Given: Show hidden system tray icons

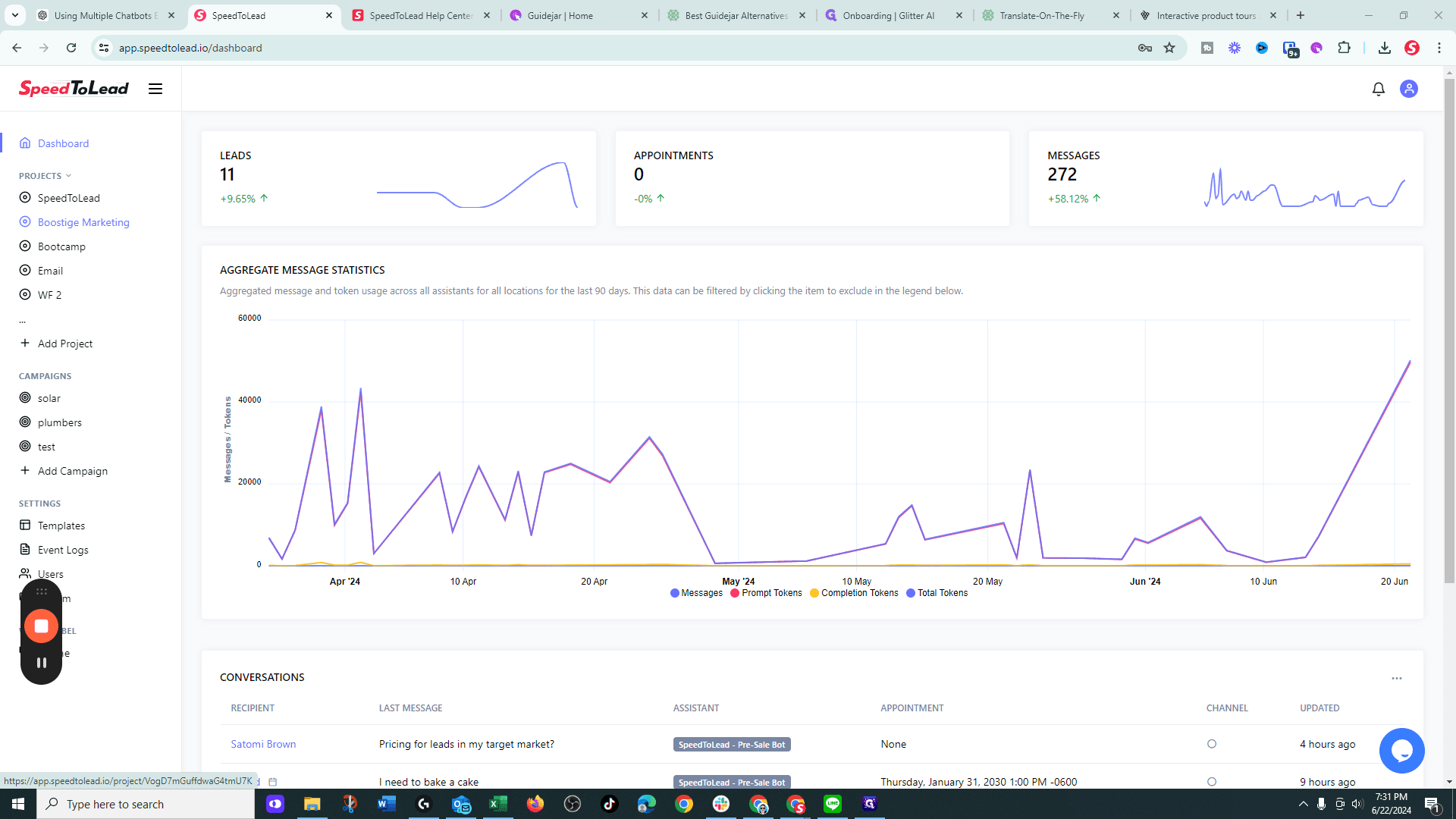Looking at the screenshot, I should click(1303, 804).
